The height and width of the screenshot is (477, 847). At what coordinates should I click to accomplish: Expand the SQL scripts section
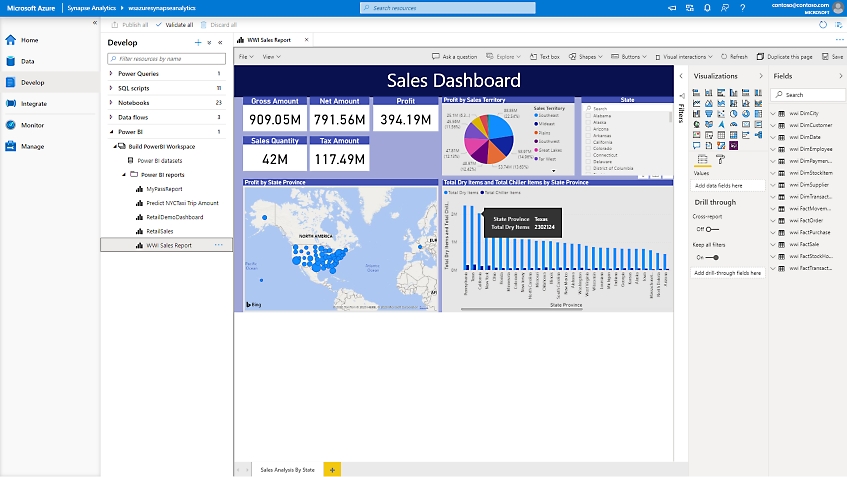pyautogui.click(x=112, y=88)
